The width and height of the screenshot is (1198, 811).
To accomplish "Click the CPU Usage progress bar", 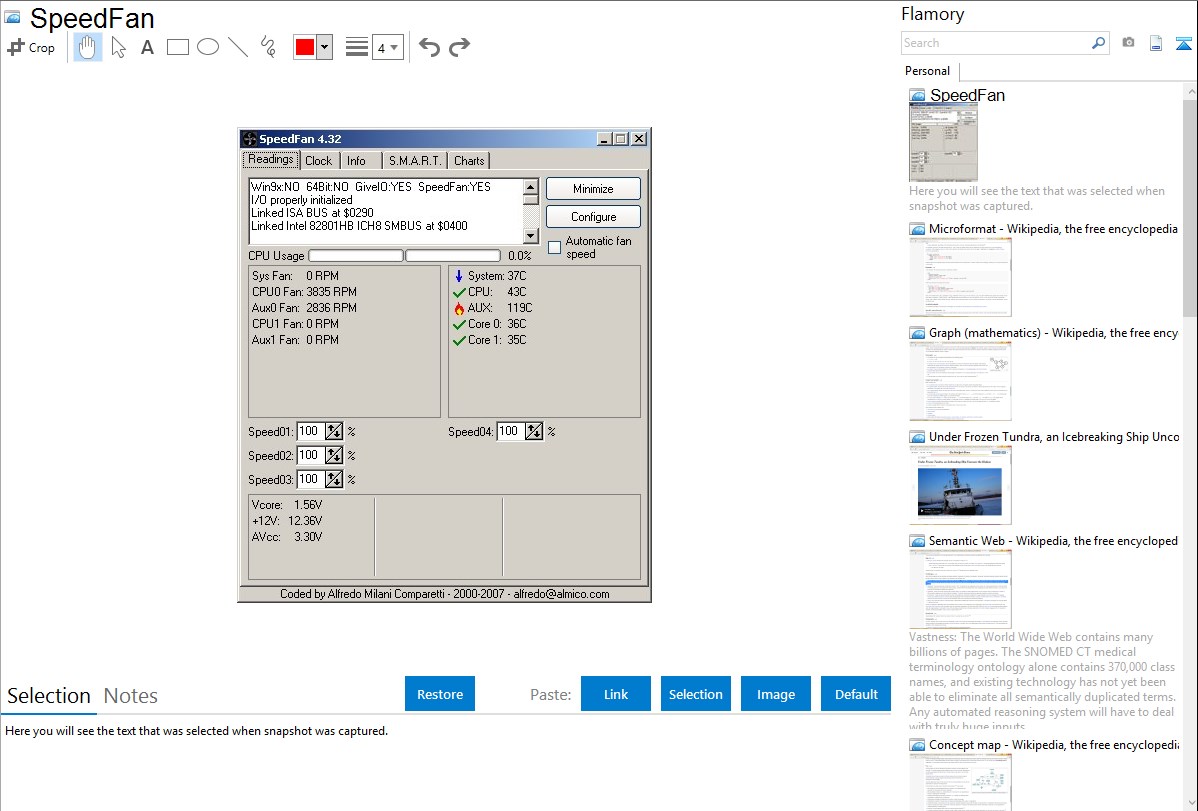I will [405, 255].
